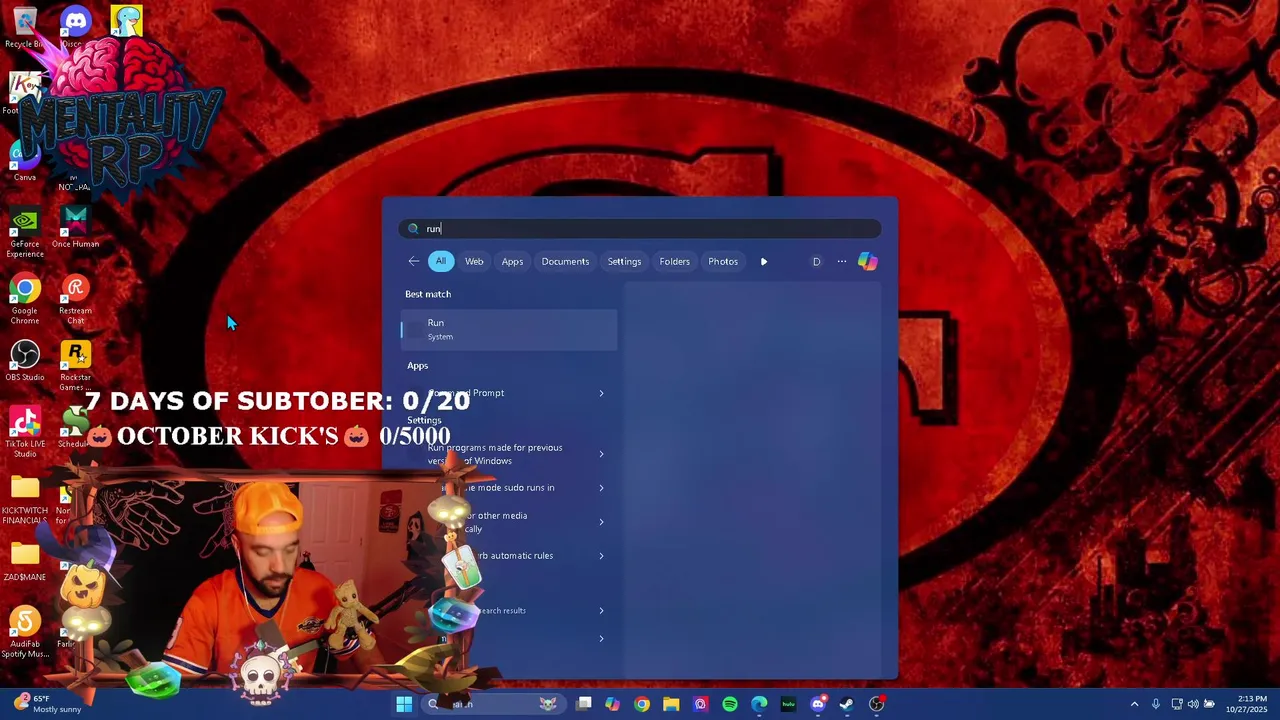Switch to the Folders search tab
Image resolution: width=1280 pixels, height=720 pixels.
click(x=674, y=262)
